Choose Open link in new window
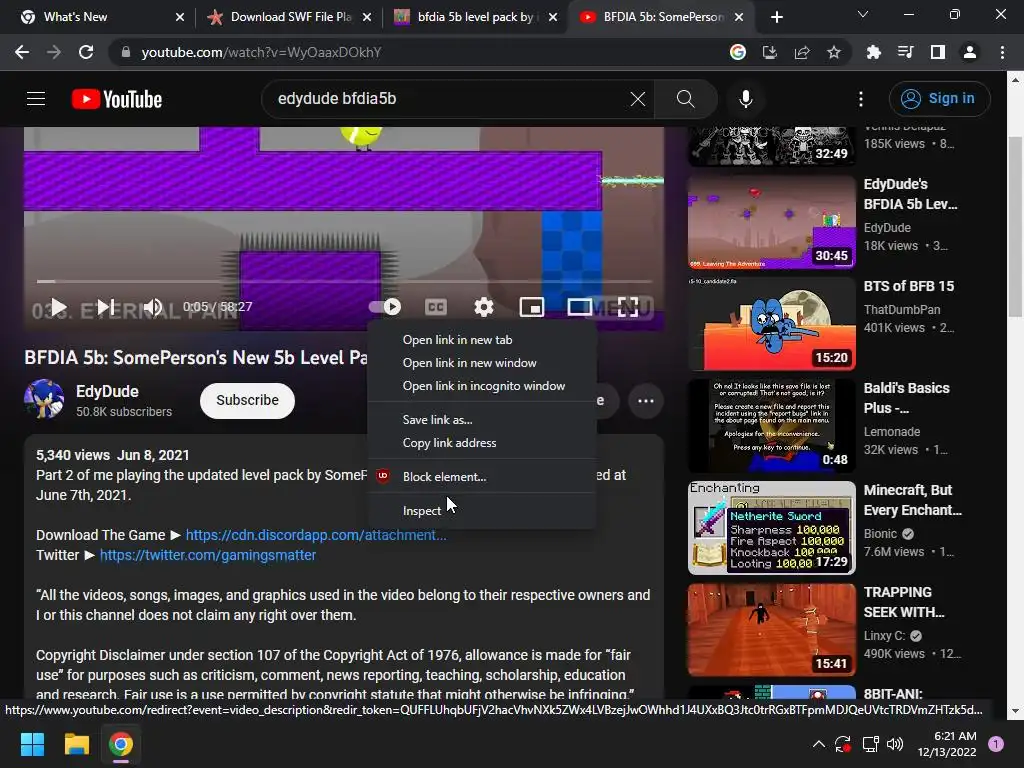The width and height of the screenshot is (1024, 768). tap(482, 362)
